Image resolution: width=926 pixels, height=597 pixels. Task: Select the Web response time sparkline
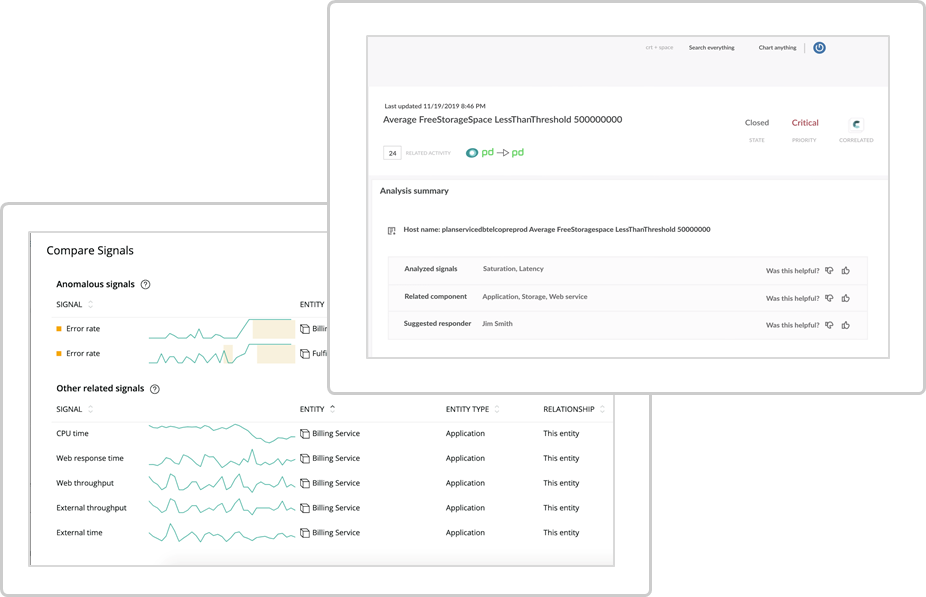(x=221, y=458)
